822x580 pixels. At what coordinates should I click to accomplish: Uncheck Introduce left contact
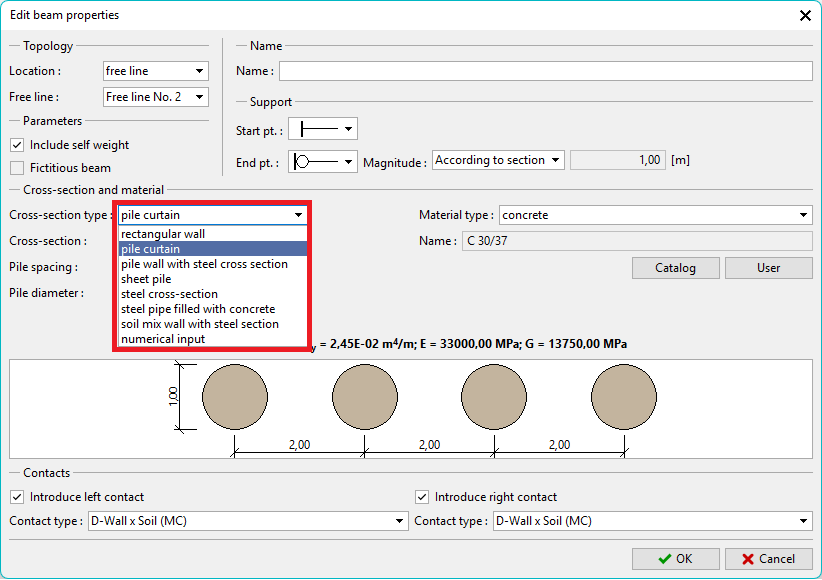point(17,497)
